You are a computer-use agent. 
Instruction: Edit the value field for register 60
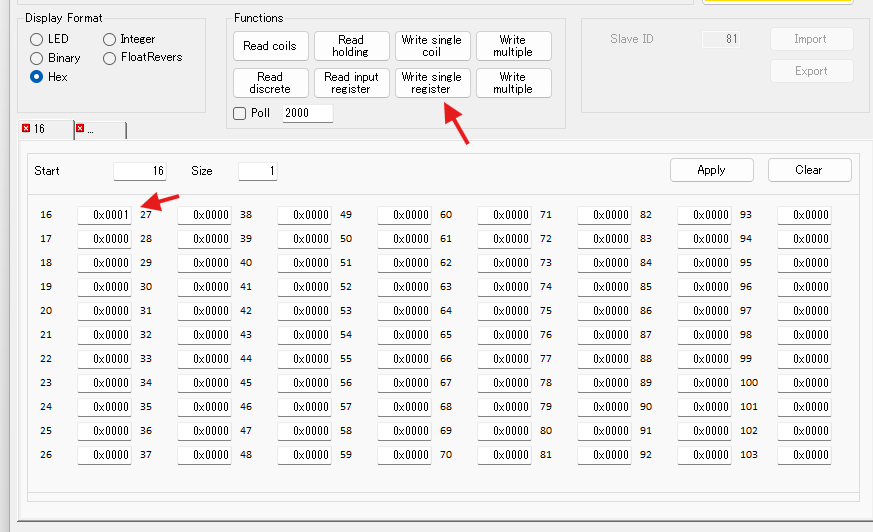(504, 215)
